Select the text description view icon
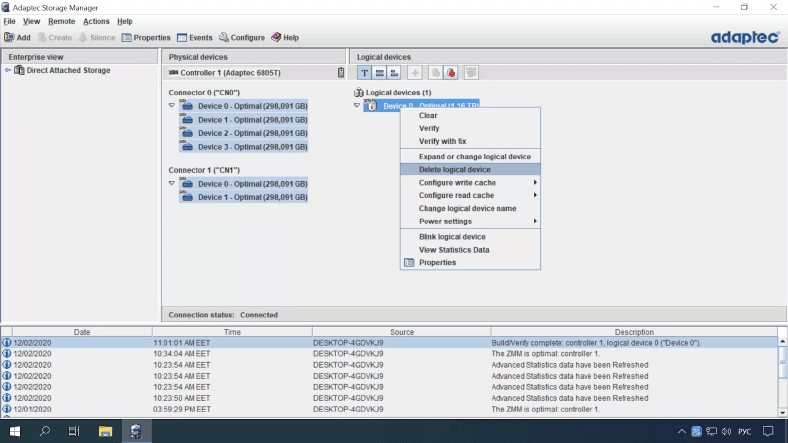Screen dimensions: 788x443 point(365,73)
